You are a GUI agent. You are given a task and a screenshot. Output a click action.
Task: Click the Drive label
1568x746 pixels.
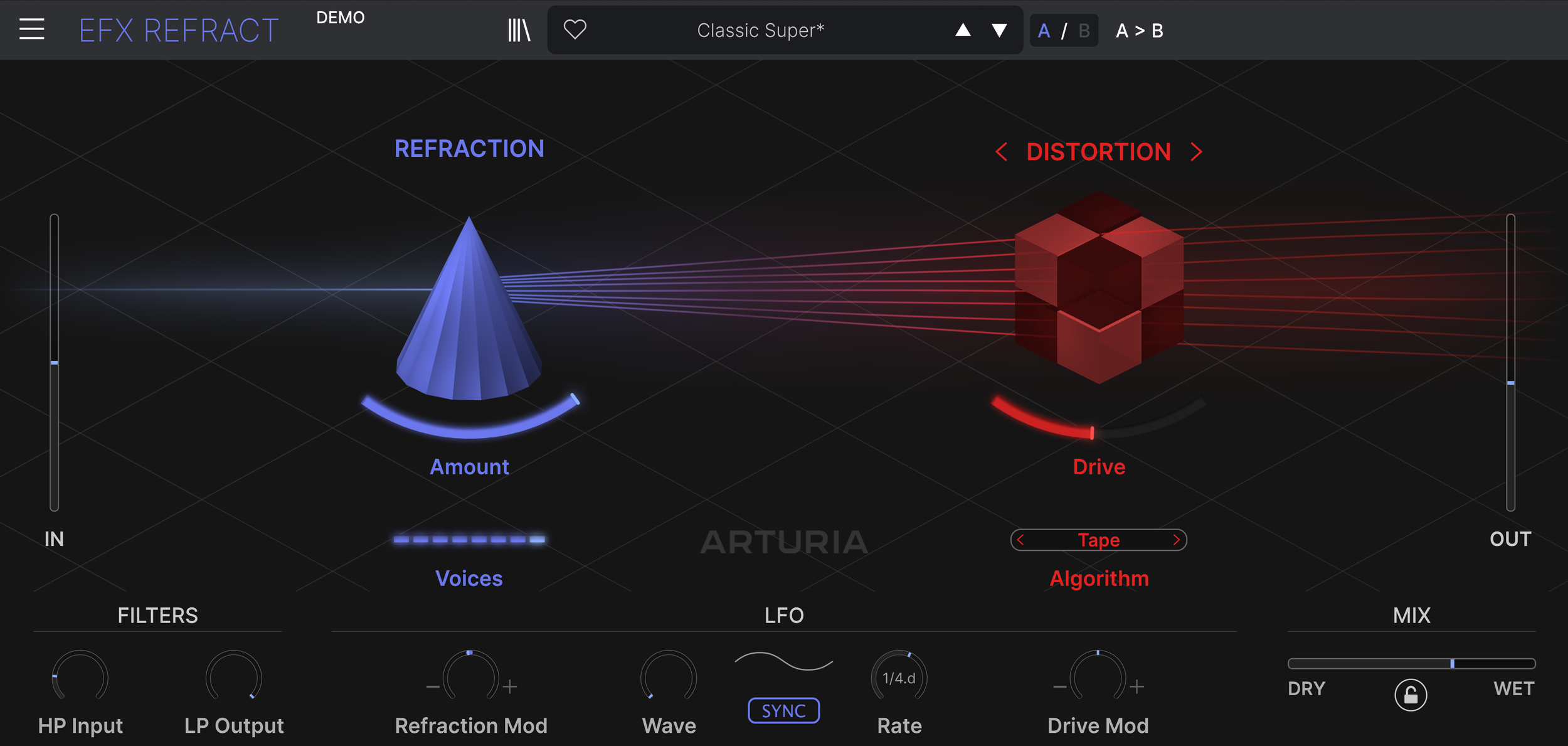coord(1099,467)
